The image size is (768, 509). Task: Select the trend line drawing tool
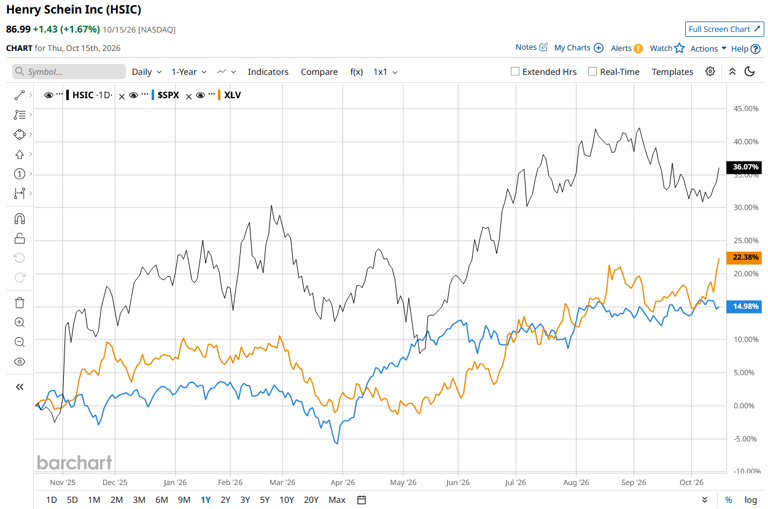pos(20,95)
